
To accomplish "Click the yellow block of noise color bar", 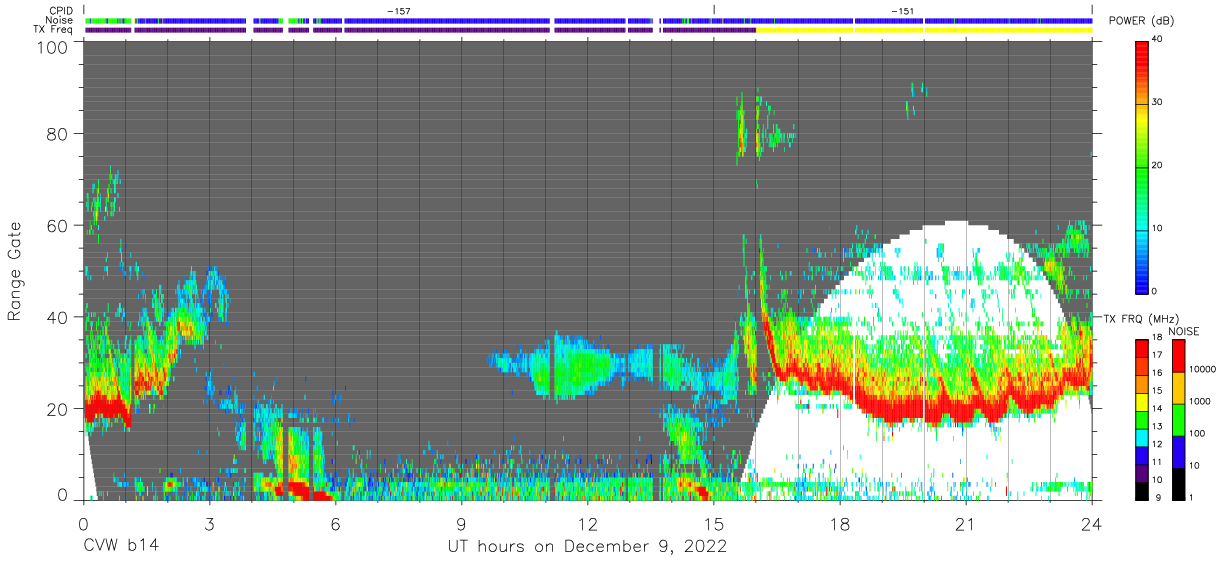I will (x=1180, y=388).
